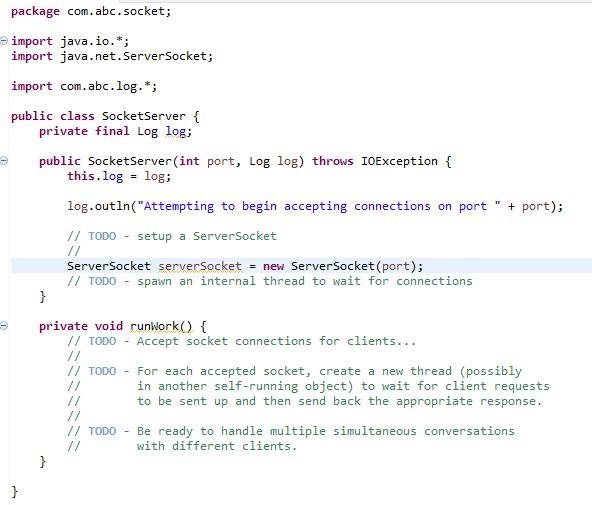Screen dimensions: 592x505
Task: Click the SocketServer class name declaration
Action: (x=143, y=116)
